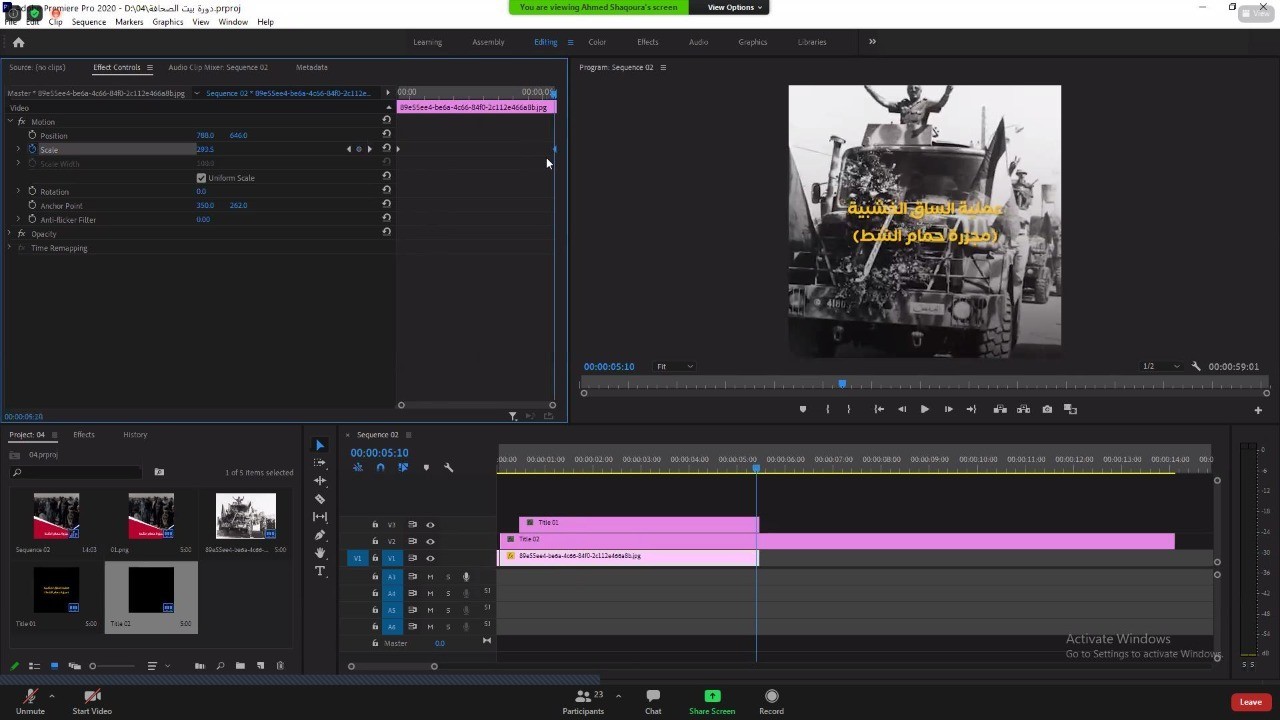Toggle V3 track output eye icon
1280x720 pixels.
430,525
